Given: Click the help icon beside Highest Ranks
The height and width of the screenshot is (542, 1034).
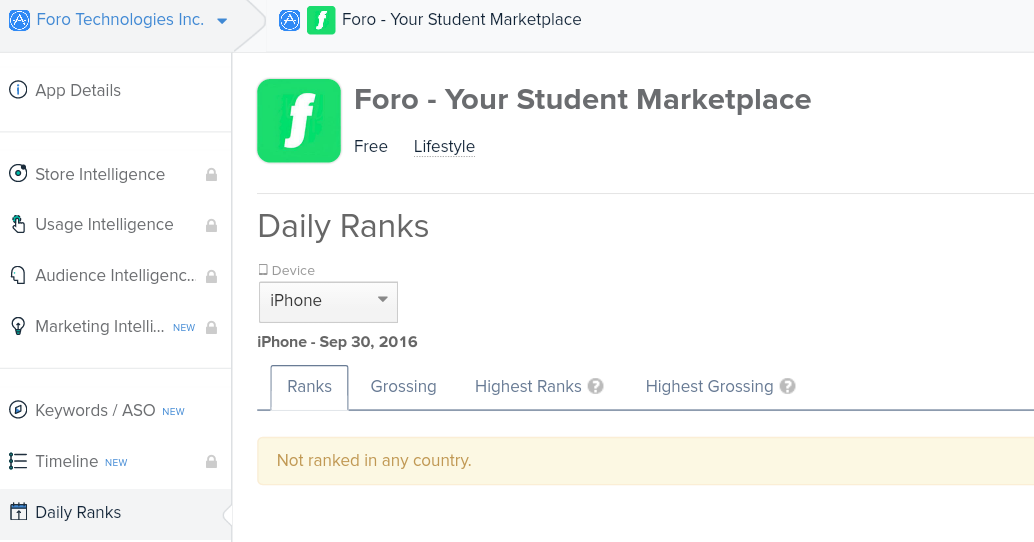Looking at the screenshot, I should 596,386.
